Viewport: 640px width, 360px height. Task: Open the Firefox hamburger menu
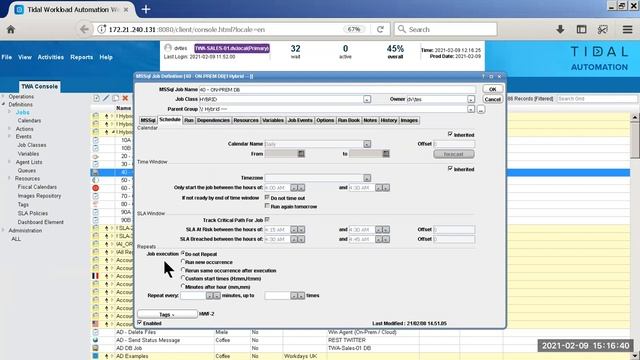(x=627, y=29)
